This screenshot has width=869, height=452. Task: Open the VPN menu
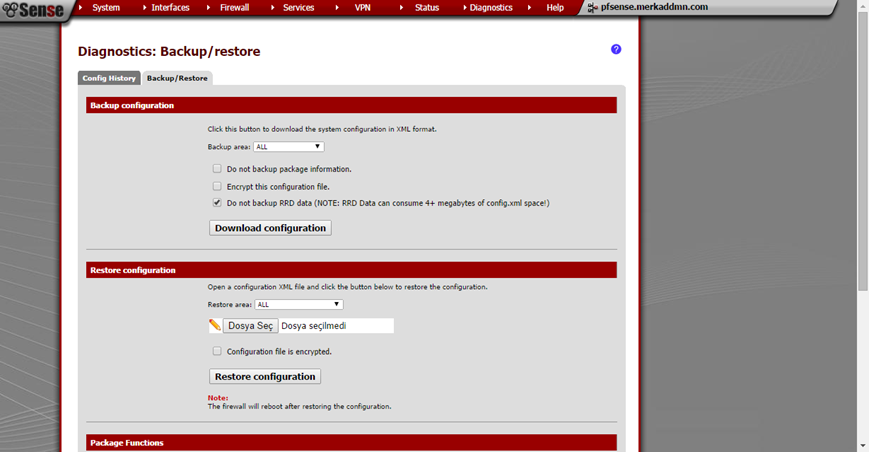pos(362,8)
